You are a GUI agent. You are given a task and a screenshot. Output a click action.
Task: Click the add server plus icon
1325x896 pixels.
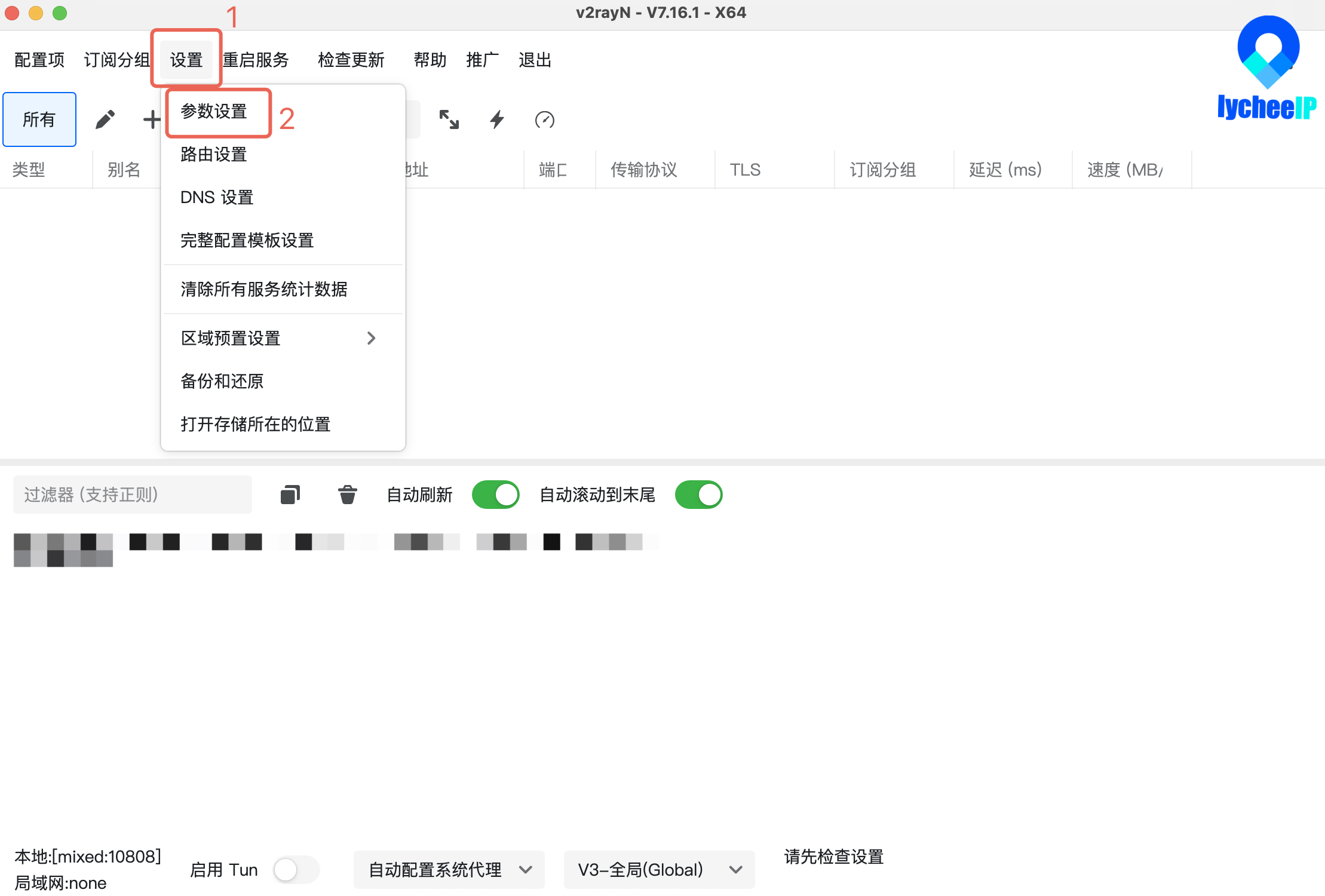point(152,119)
